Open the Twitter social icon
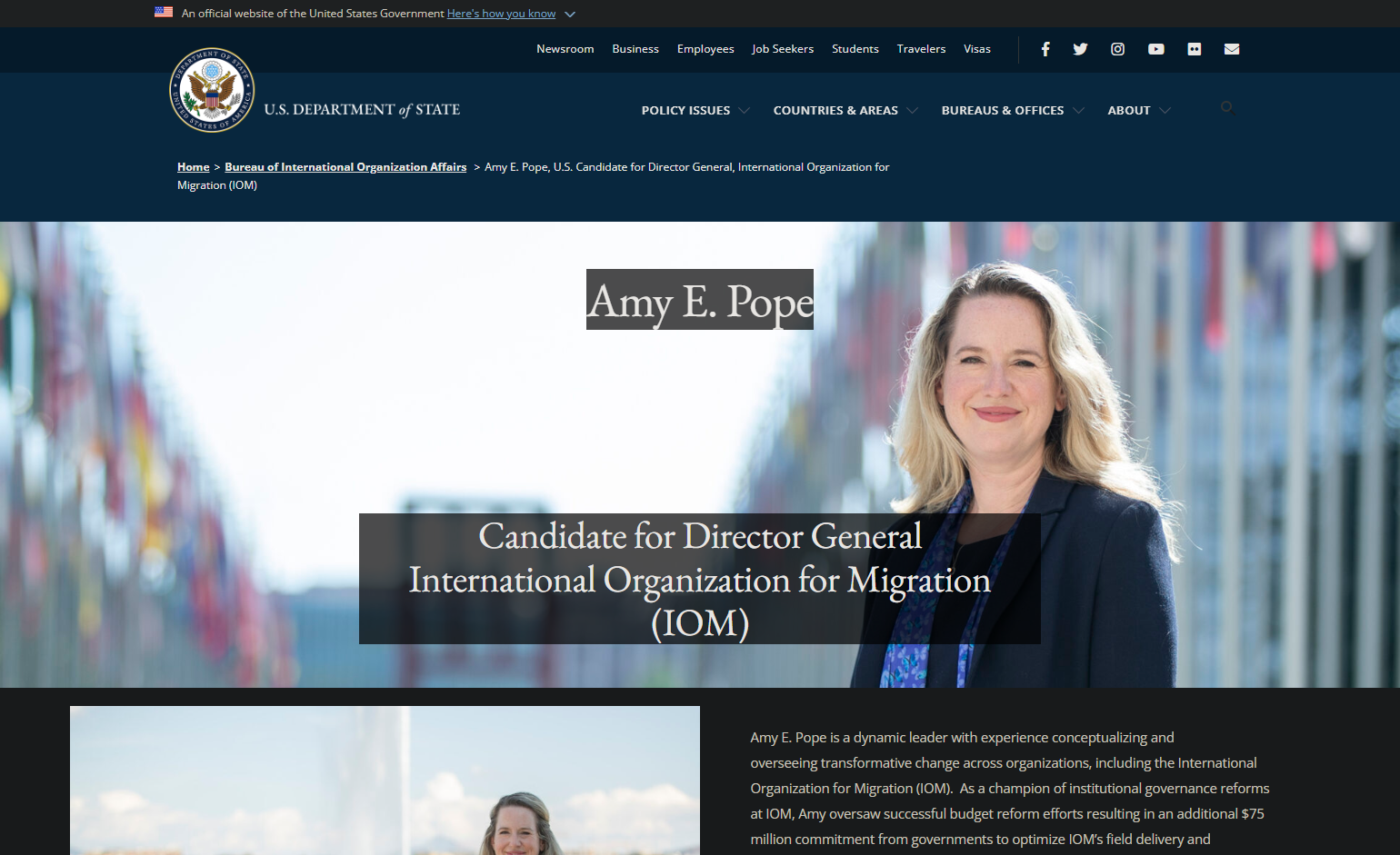This screenshot has height=855, width=1400. (x=1080, y=49)
